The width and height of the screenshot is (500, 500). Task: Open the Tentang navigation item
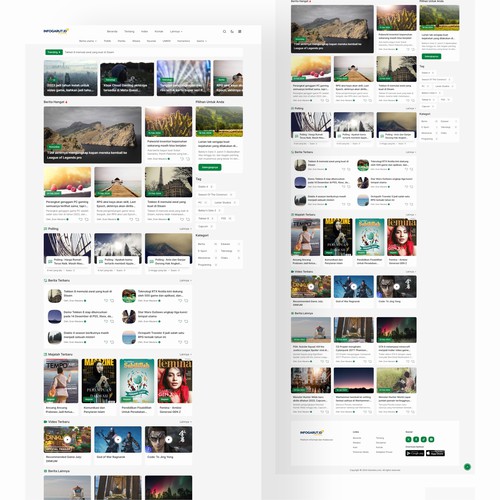click(129, 31)
